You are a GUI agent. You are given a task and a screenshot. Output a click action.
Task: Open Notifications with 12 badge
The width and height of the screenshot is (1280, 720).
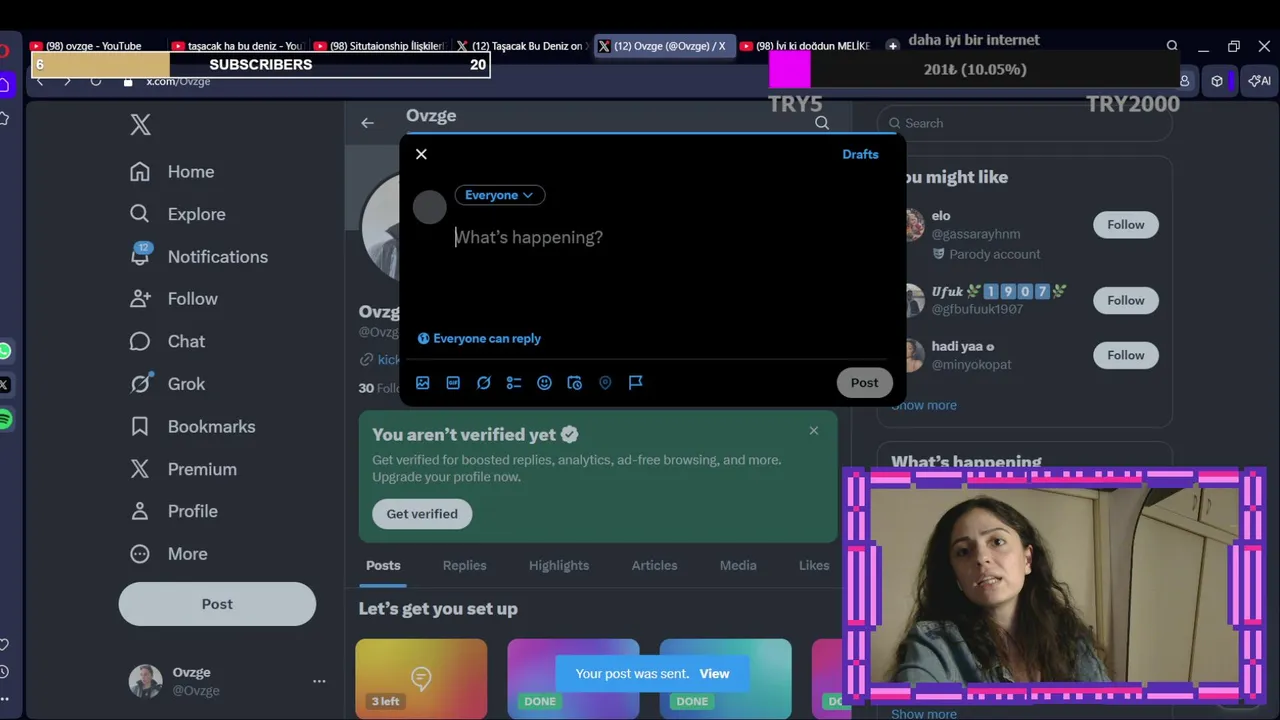pyautogui.click(x=199, y=257)
